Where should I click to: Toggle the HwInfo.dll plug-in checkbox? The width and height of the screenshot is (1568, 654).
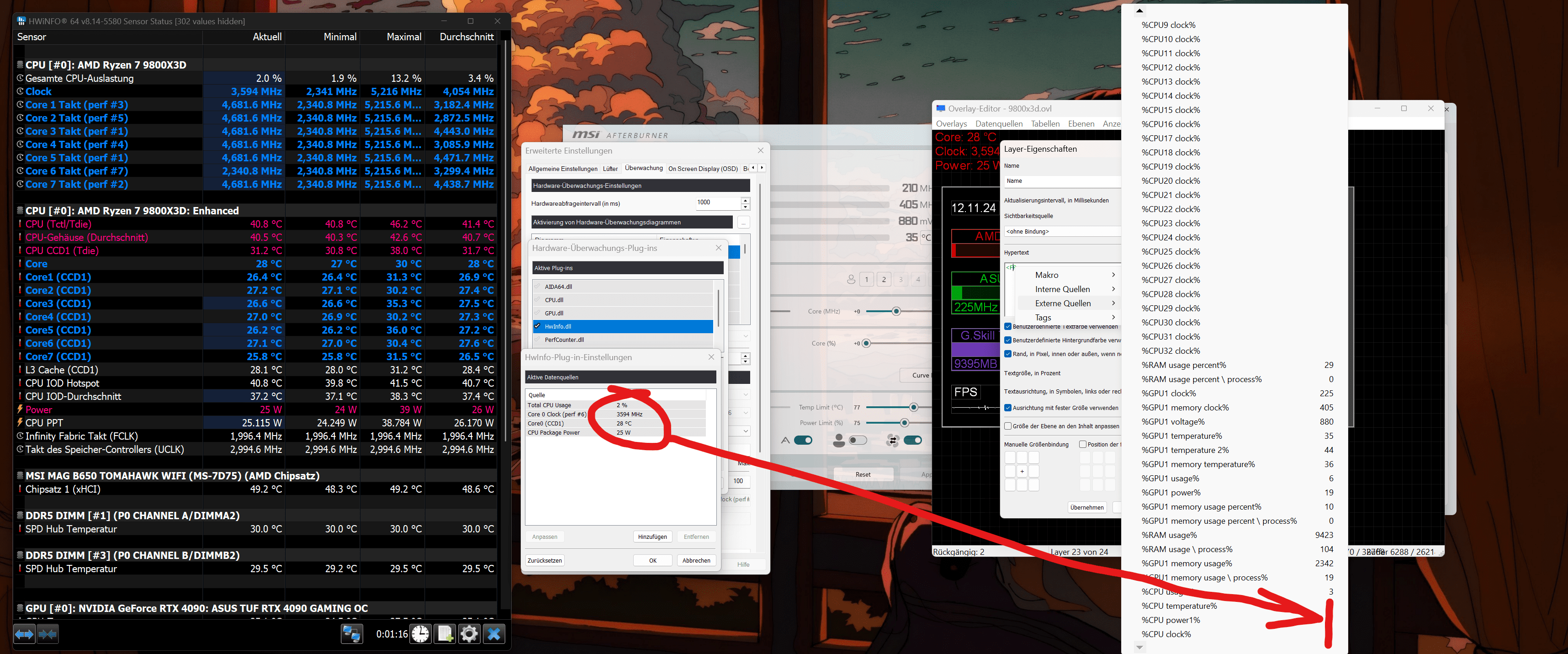[537, 326]
